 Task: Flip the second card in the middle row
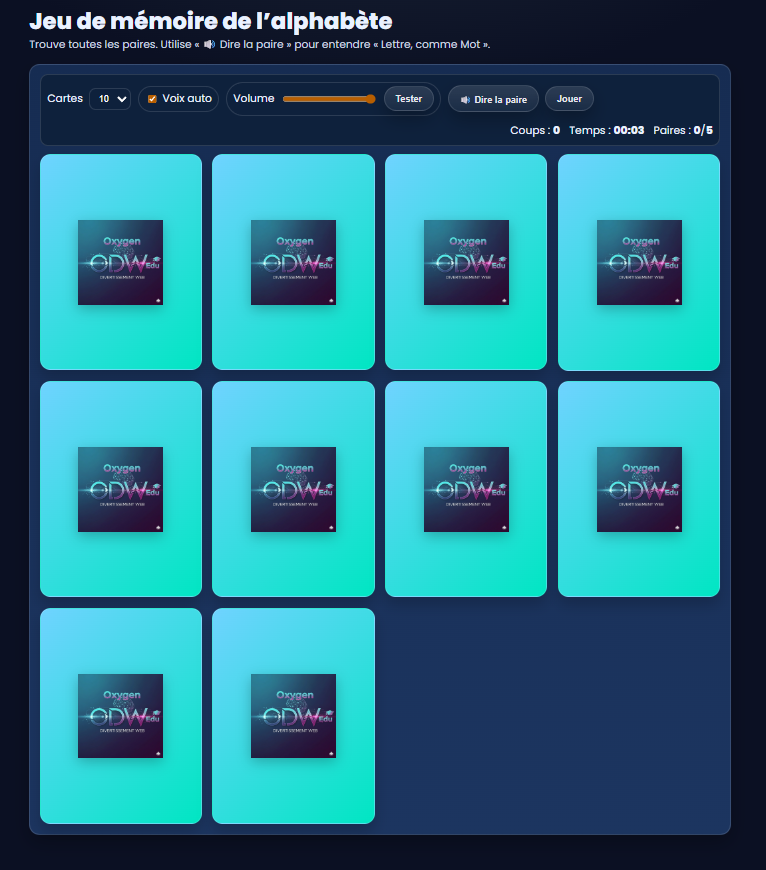(x=293, y=489)
